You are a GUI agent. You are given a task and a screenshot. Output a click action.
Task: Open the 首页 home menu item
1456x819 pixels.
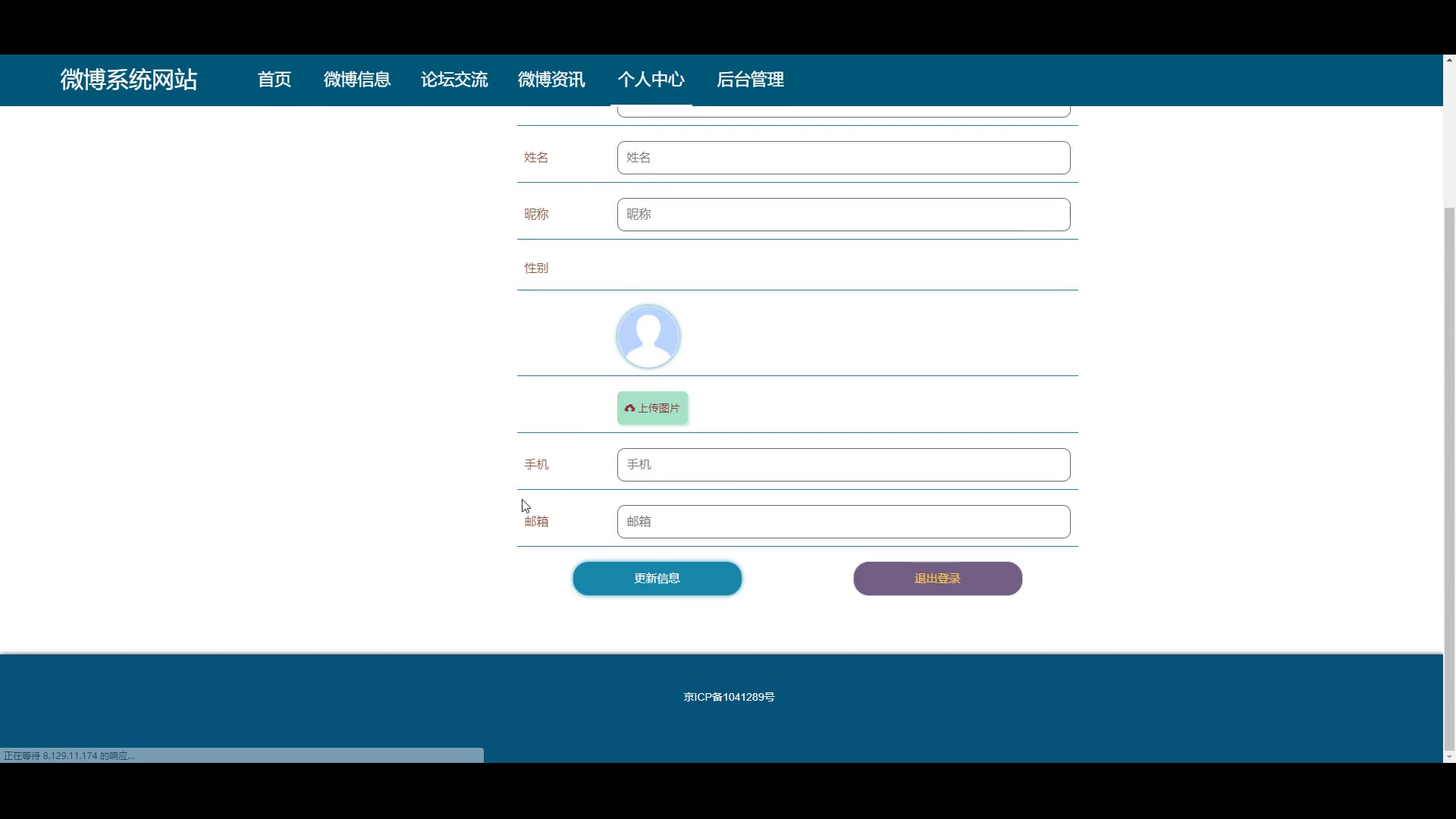click(274, 80)
